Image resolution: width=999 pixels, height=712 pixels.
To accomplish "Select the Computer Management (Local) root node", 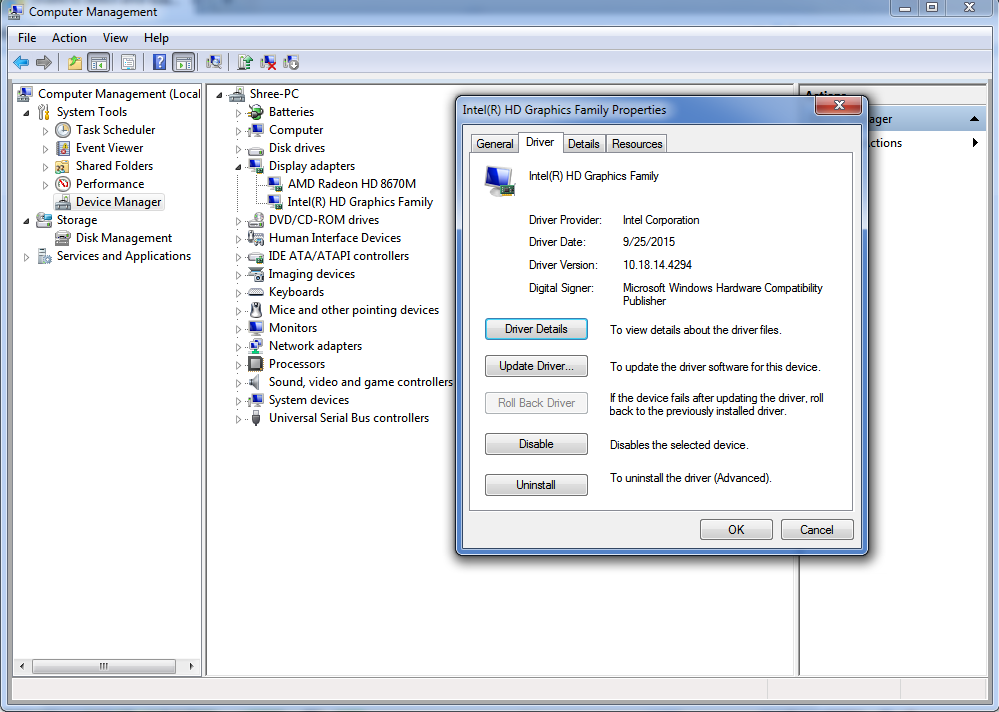I will tap(119, 94).
